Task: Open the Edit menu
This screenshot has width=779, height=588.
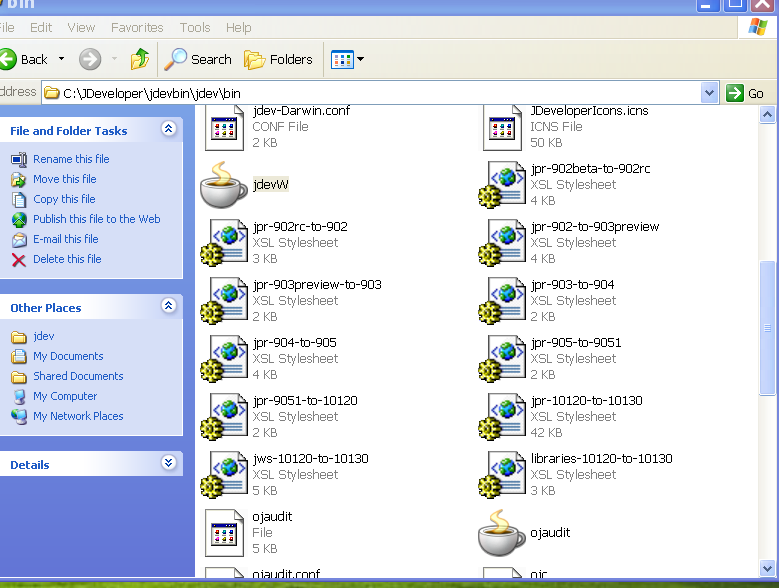Action: coord(41,28)
